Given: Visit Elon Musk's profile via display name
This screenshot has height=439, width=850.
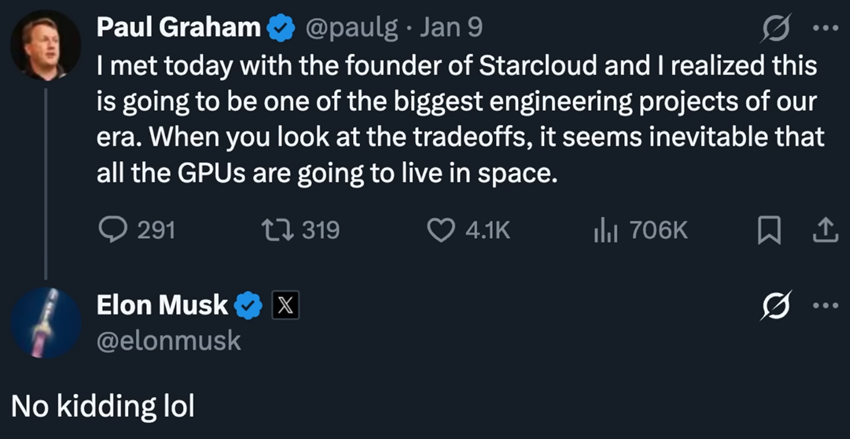Looking at the screenshot, I should (x=162, y=305).
